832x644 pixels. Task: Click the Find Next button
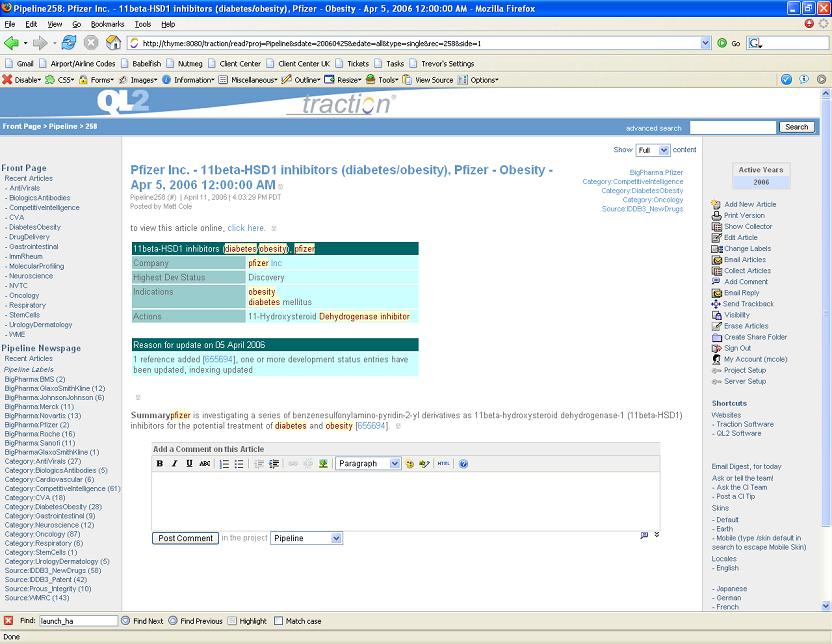pos(142,621)
